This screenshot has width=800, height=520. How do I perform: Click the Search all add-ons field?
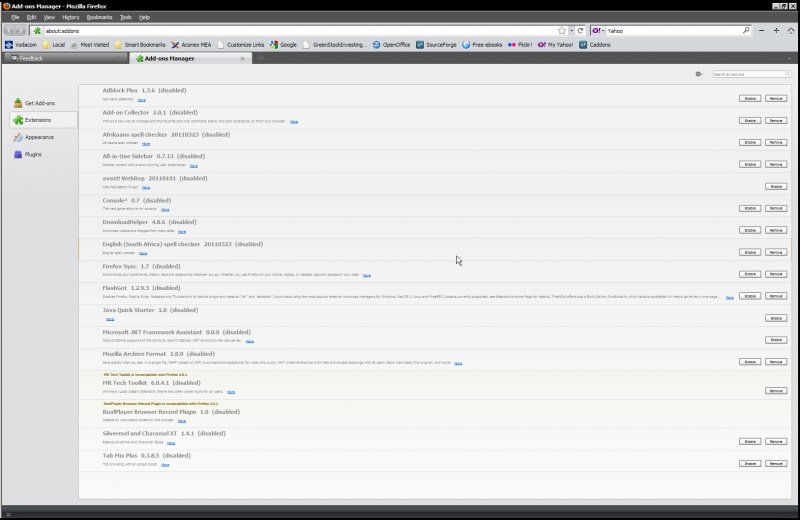point(752,75)
